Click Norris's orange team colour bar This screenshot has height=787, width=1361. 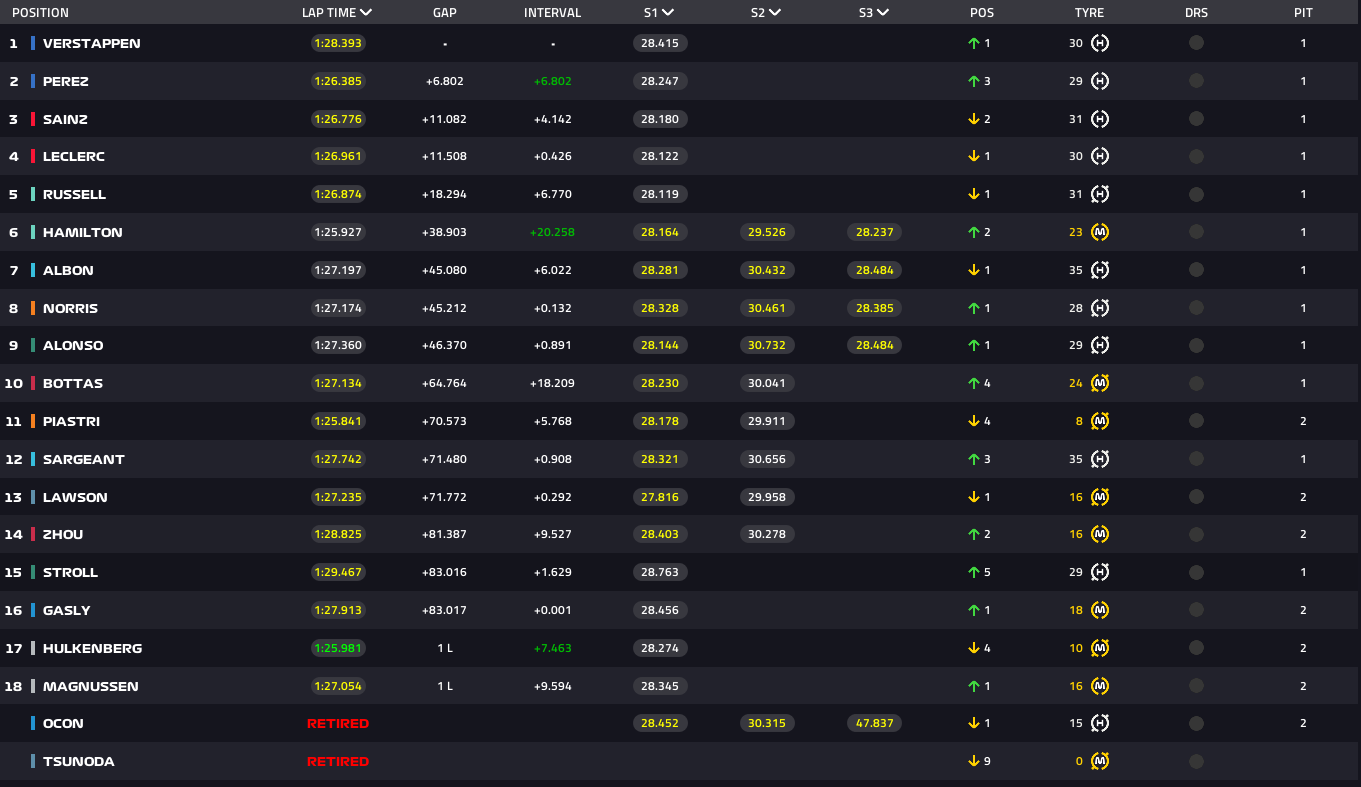click(33, 308)
